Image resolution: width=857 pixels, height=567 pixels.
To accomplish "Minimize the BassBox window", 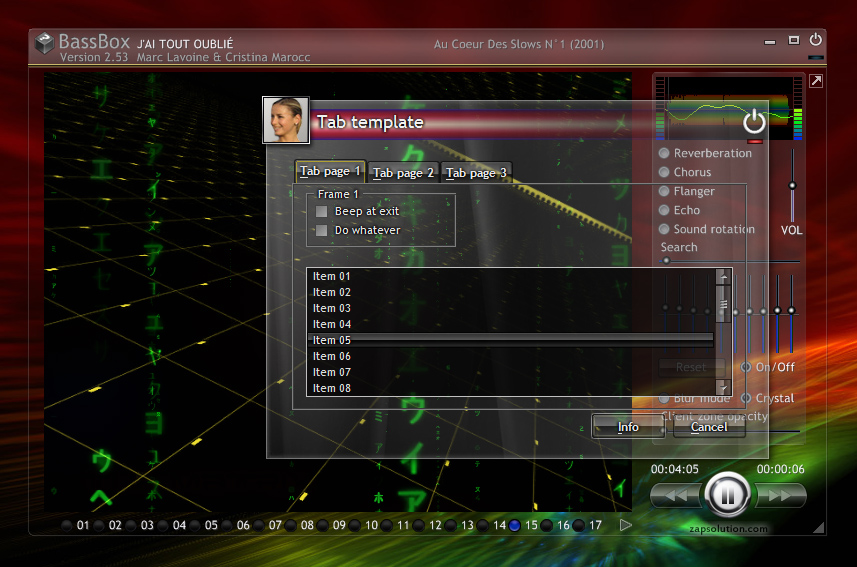I will coord(770,41).
